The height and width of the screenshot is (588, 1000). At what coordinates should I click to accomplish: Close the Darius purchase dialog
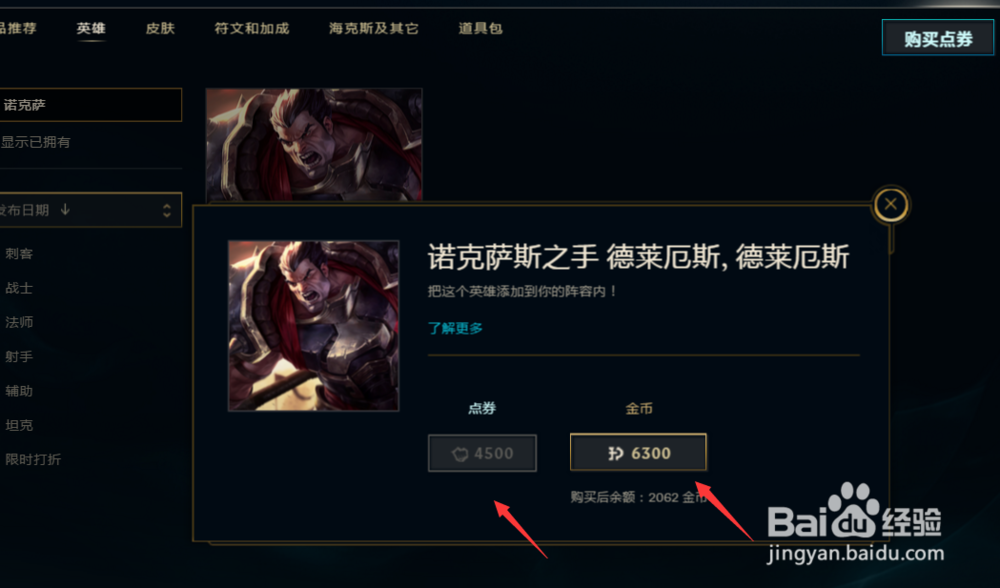(x=890, y=204)
